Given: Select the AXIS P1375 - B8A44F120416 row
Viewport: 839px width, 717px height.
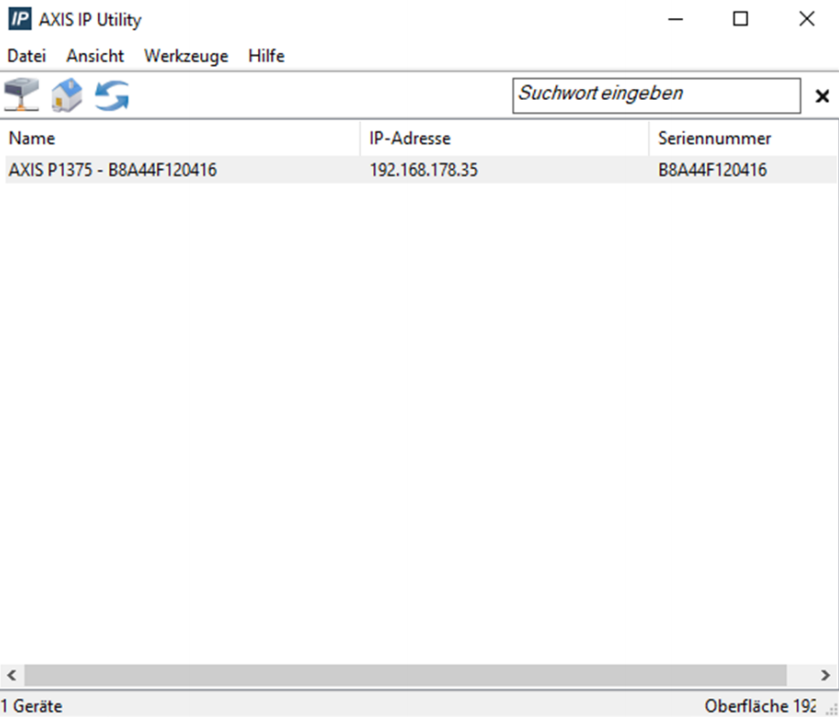Looking at the screenshot, I should tap(421, 170).
